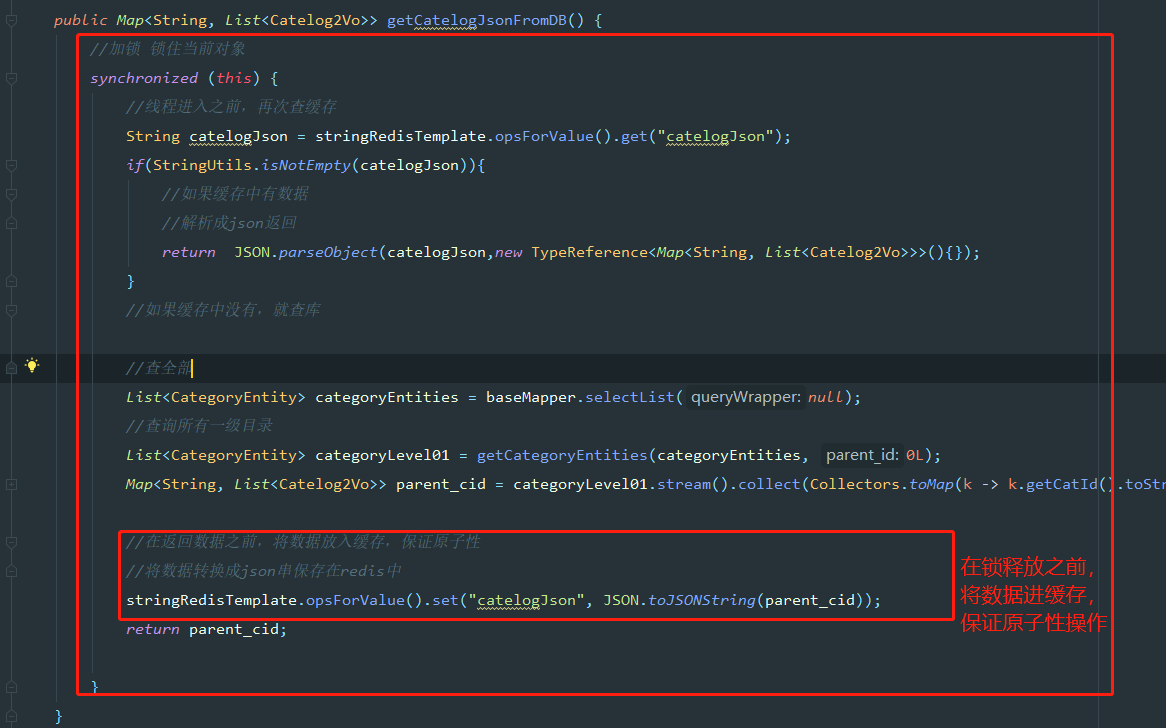Collapse the if StringUtils.isNotEmpty block fold marker
This screenshot has height=728, width=1166.
click(11, 165)
